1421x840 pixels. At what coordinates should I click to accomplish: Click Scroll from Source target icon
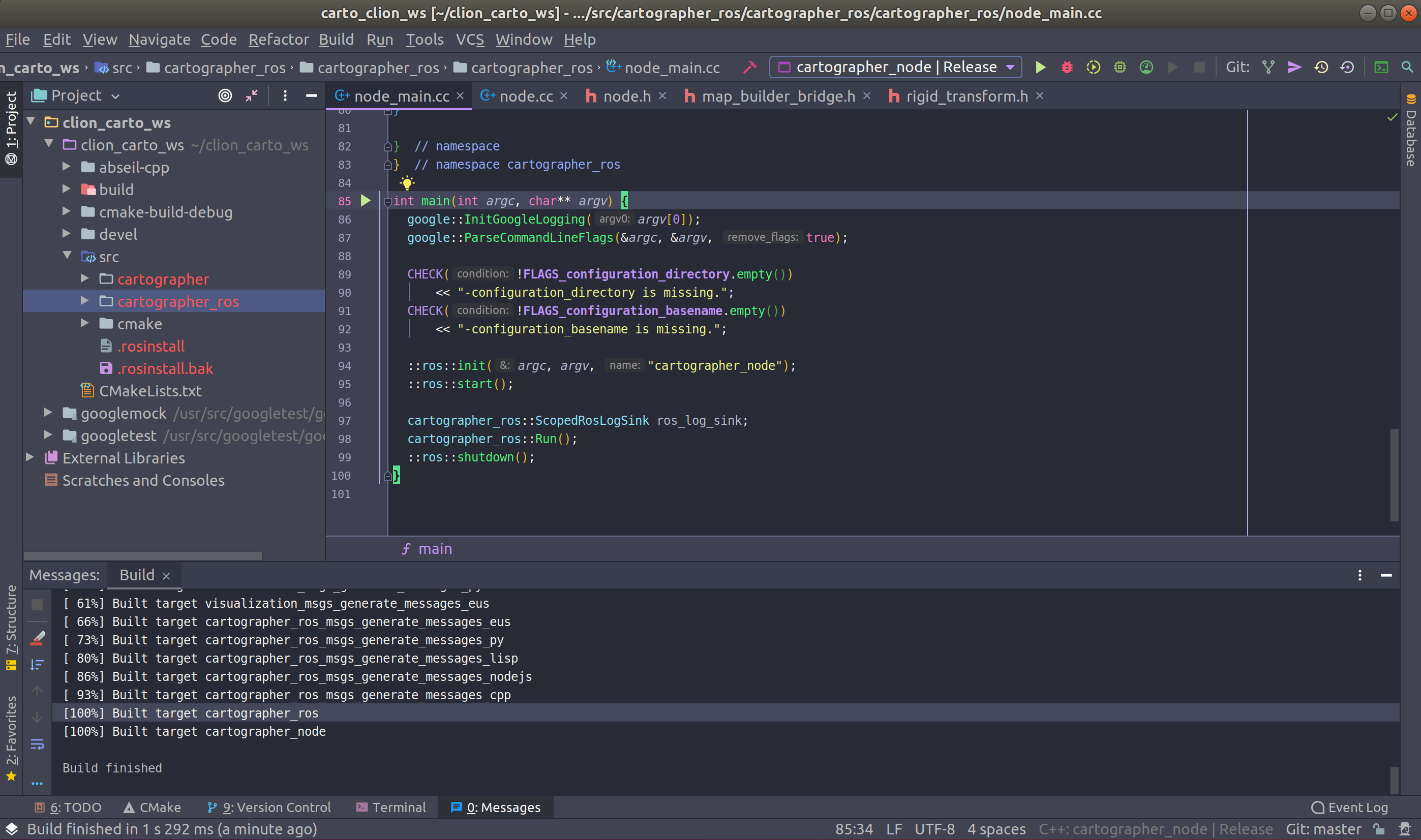225,96
